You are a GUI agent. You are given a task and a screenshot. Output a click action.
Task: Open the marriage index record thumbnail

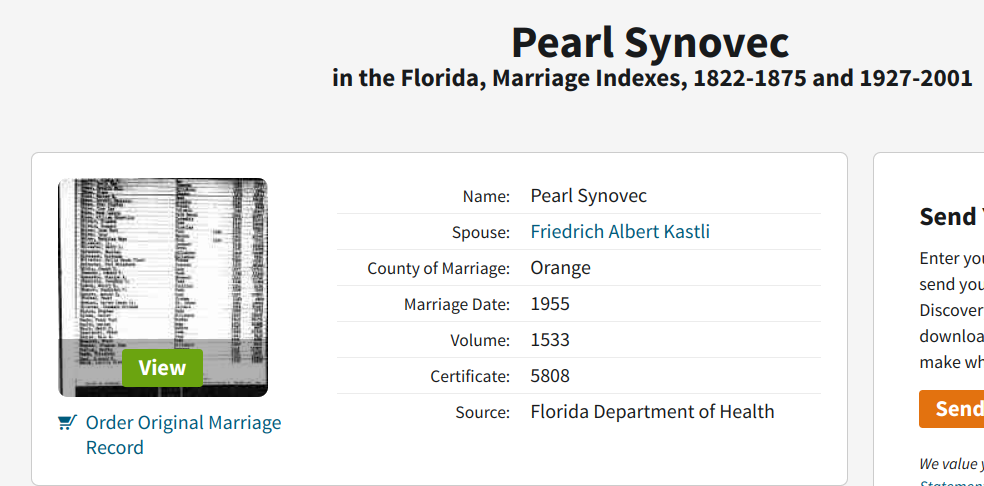163,288
